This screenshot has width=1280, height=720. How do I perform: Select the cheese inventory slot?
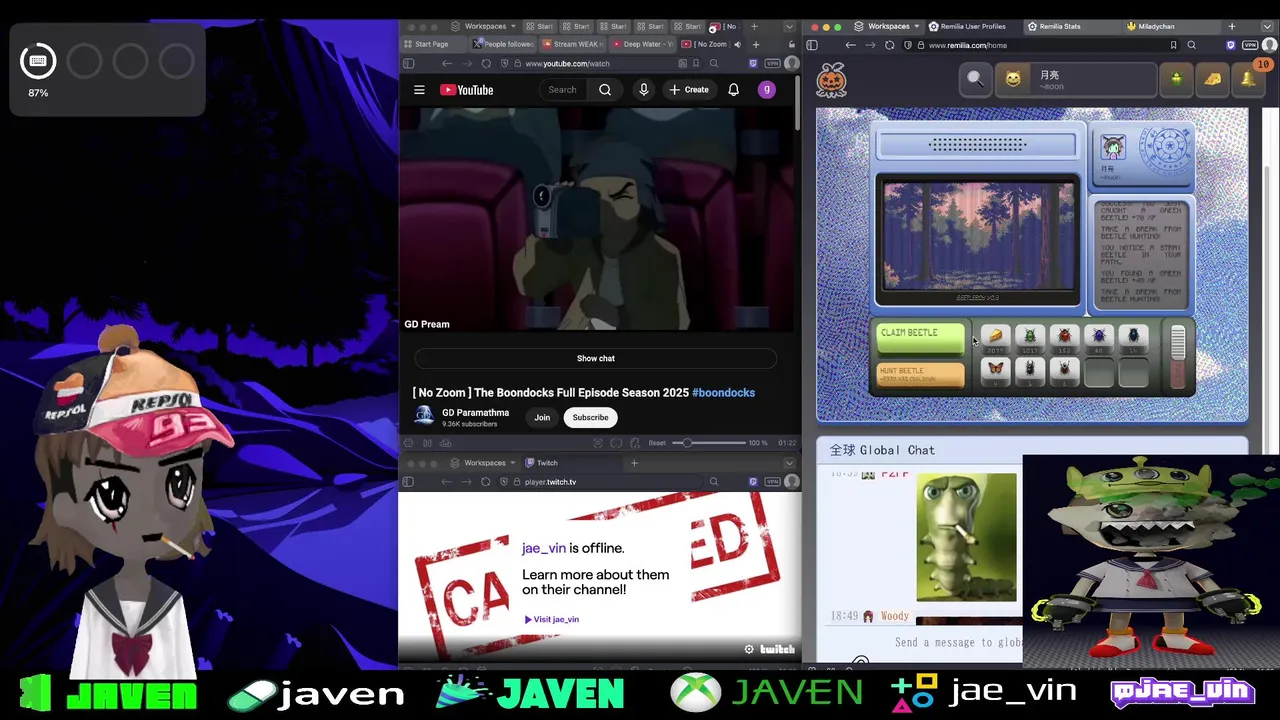coord(995,337)
